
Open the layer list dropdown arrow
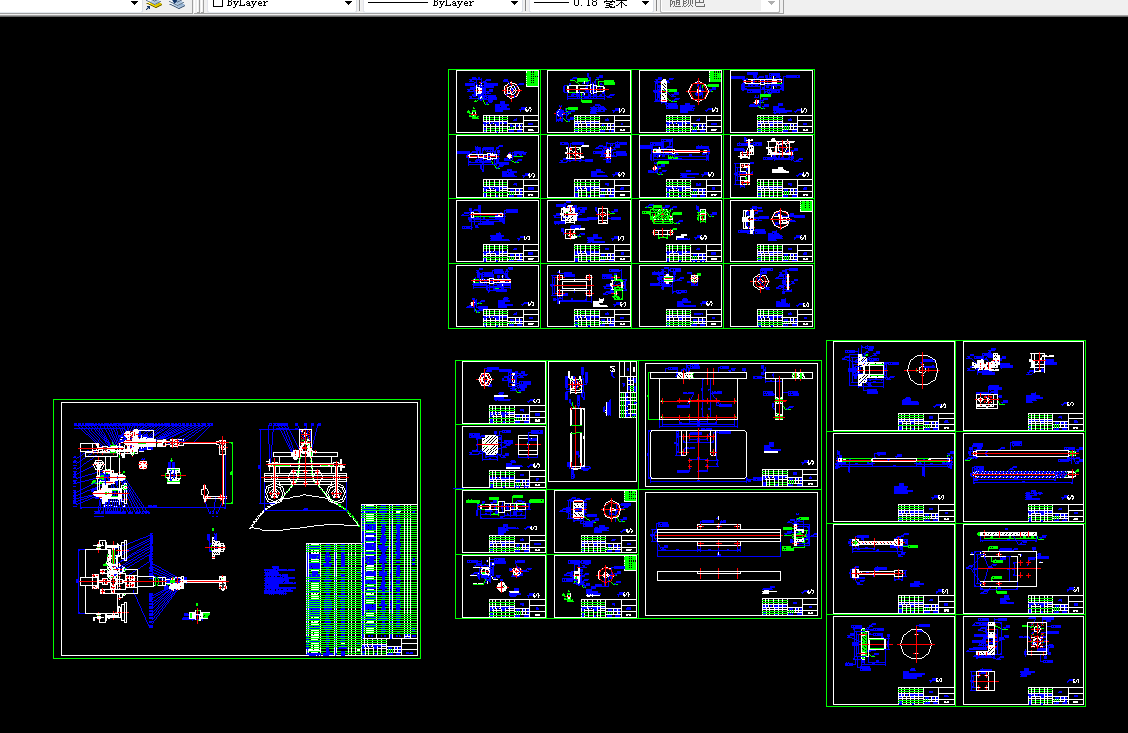point(134,4)
